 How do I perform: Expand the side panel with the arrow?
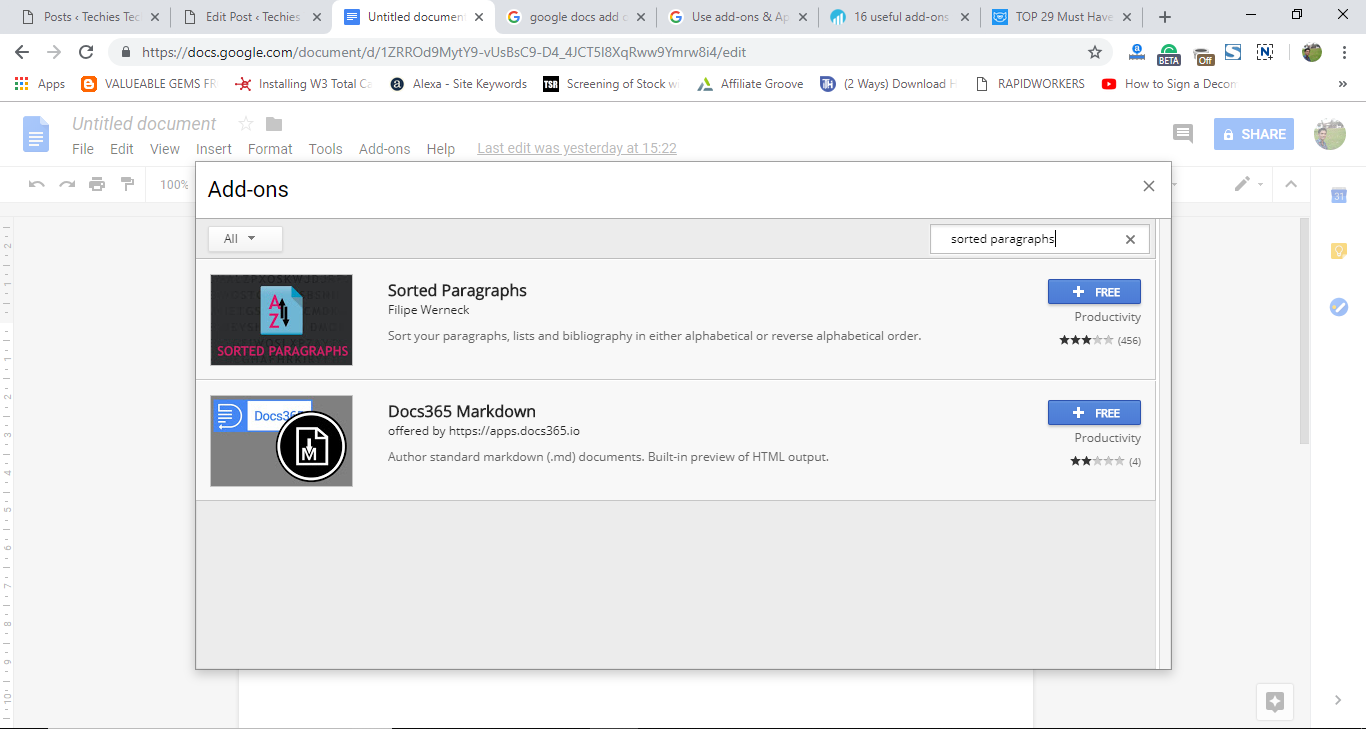pos(1338,701)
